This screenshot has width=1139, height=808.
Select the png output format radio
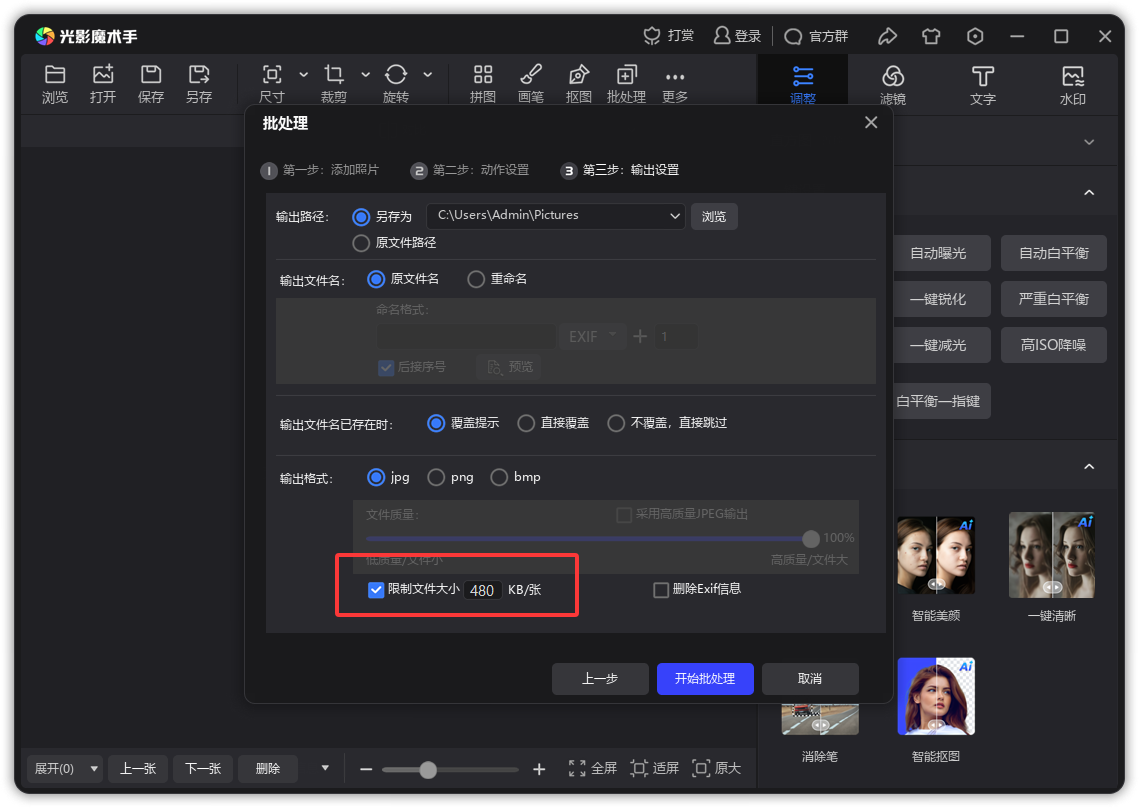(x=436, y=478)
